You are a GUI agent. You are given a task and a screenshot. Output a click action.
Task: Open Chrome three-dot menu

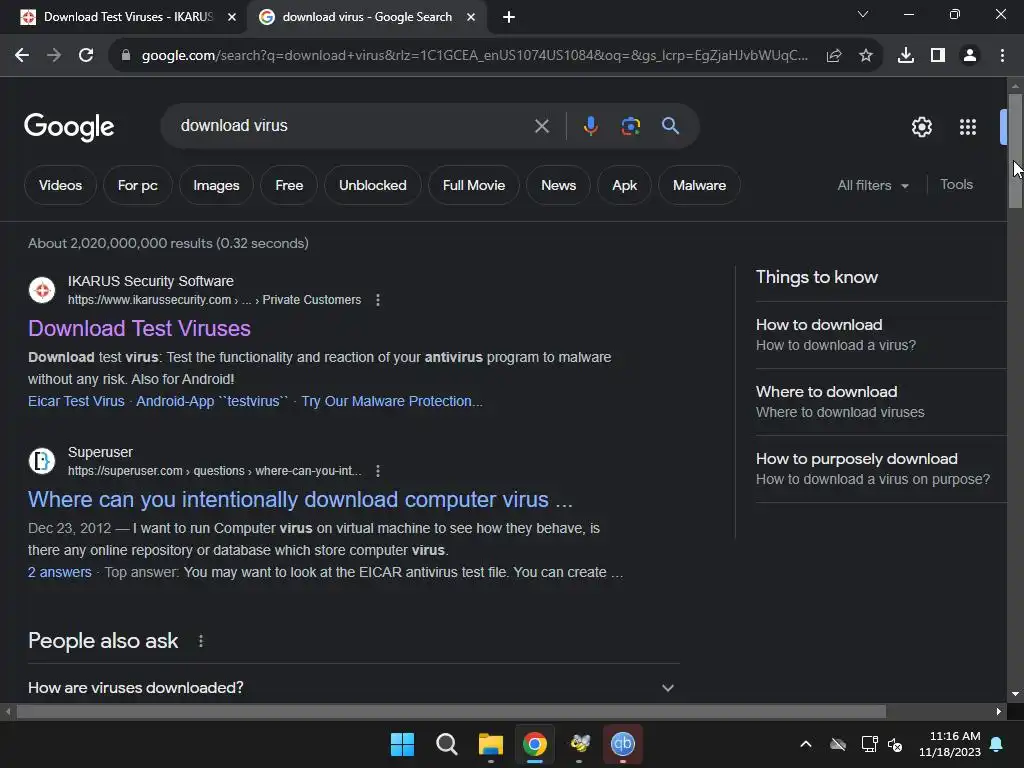tap(1002, 56)
